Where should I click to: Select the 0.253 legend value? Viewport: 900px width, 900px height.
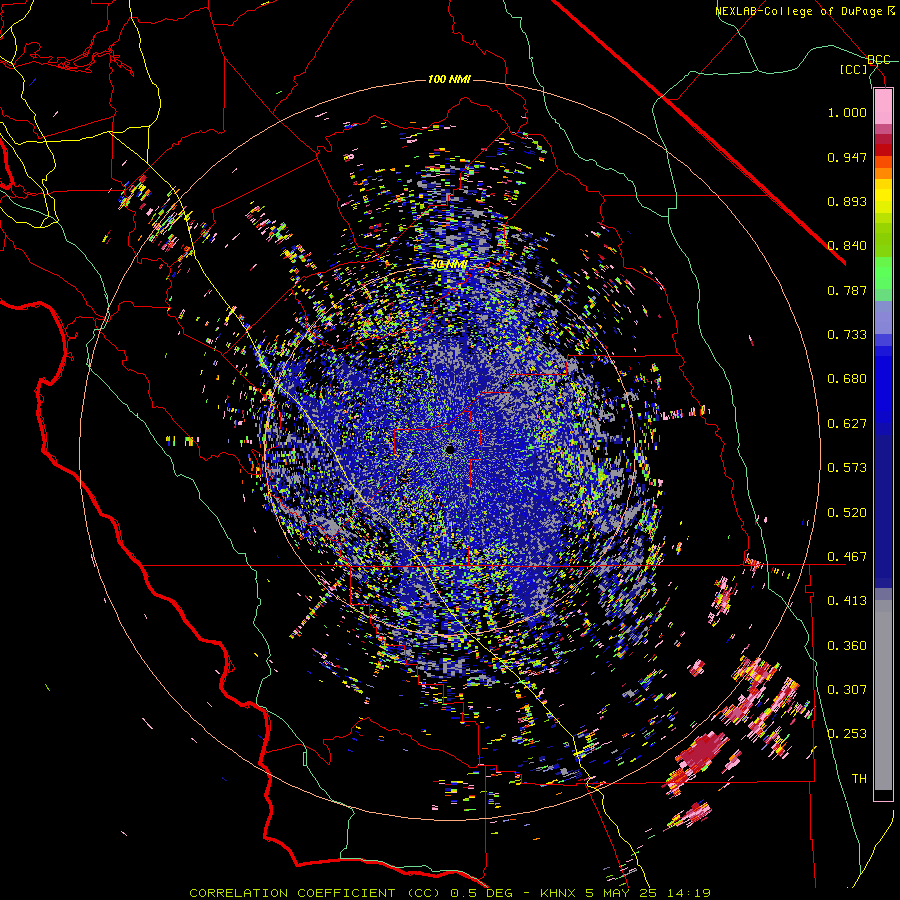(847, 734)
